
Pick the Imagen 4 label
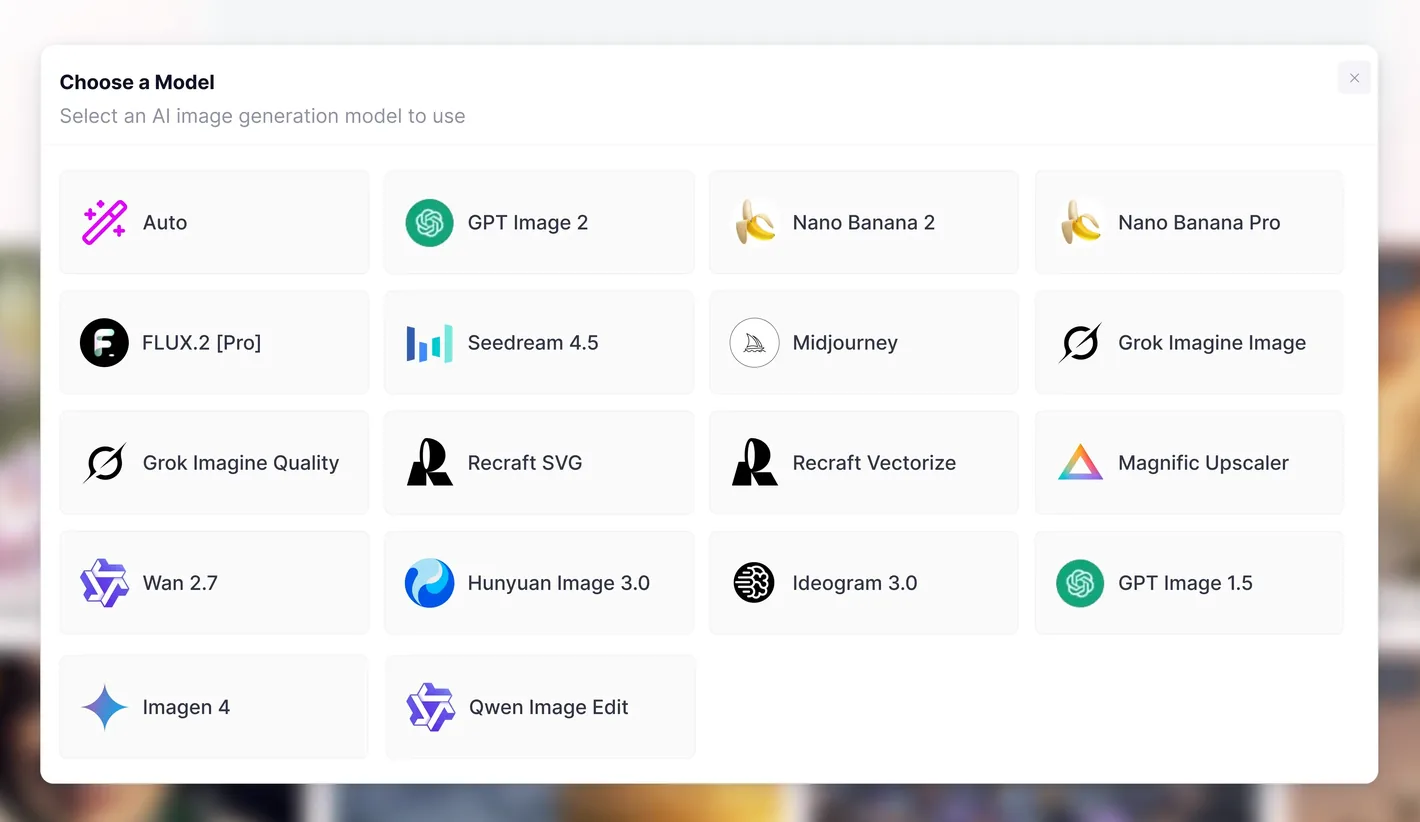point(186,707)
